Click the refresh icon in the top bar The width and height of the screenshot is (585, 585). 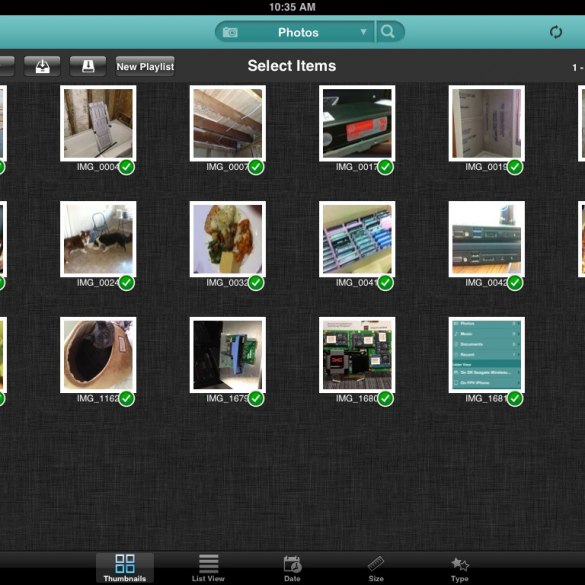(x=556, y=32)
